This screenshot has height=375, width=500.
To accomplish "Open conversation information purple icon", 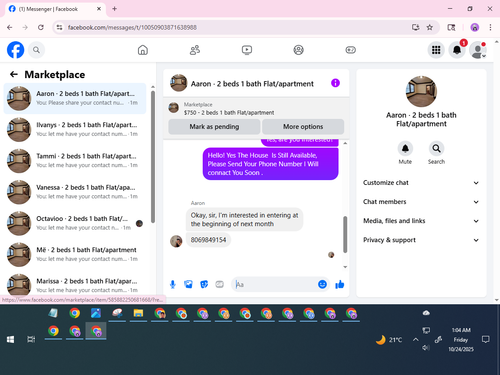I will pos(335,83).
